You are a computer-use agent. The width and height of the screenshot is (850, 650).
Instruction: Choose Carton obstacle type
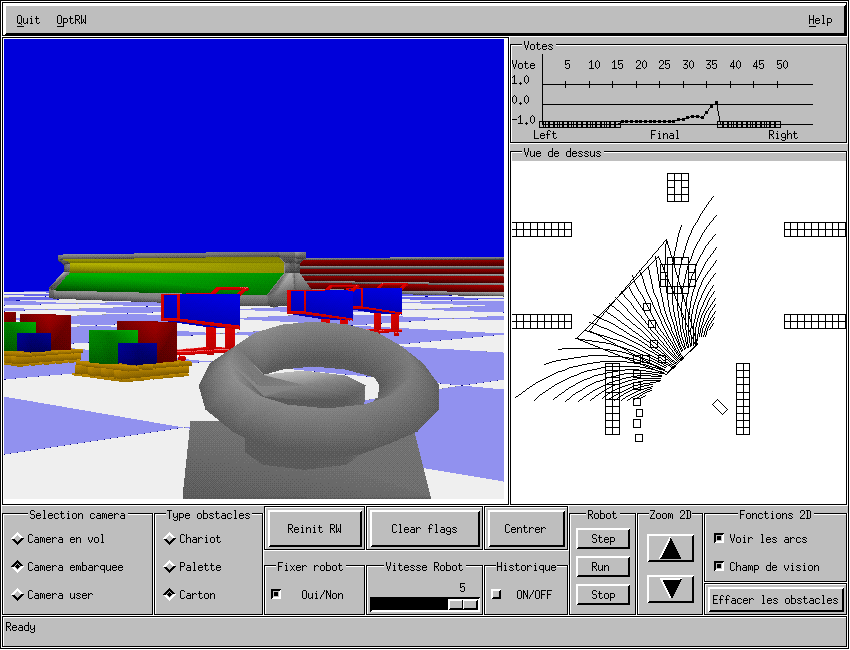170,595
